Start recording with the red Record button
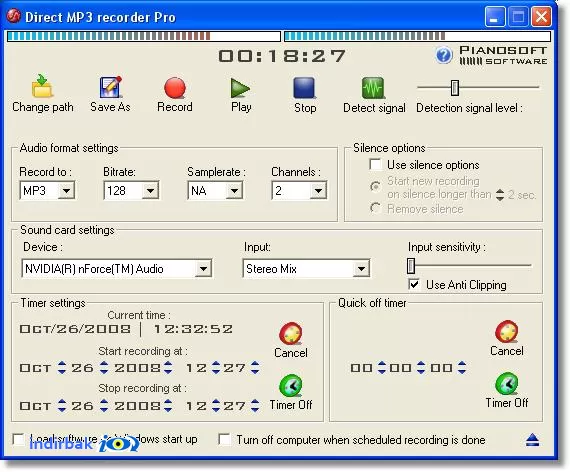 [175, 88]
